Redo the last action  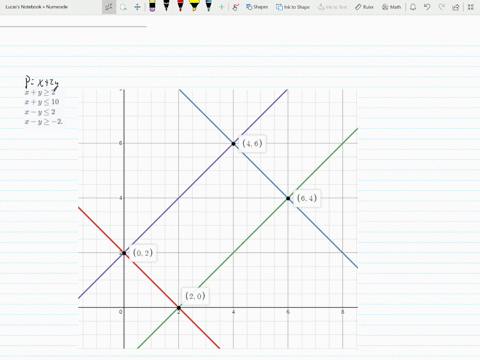(x=441, y=7)
